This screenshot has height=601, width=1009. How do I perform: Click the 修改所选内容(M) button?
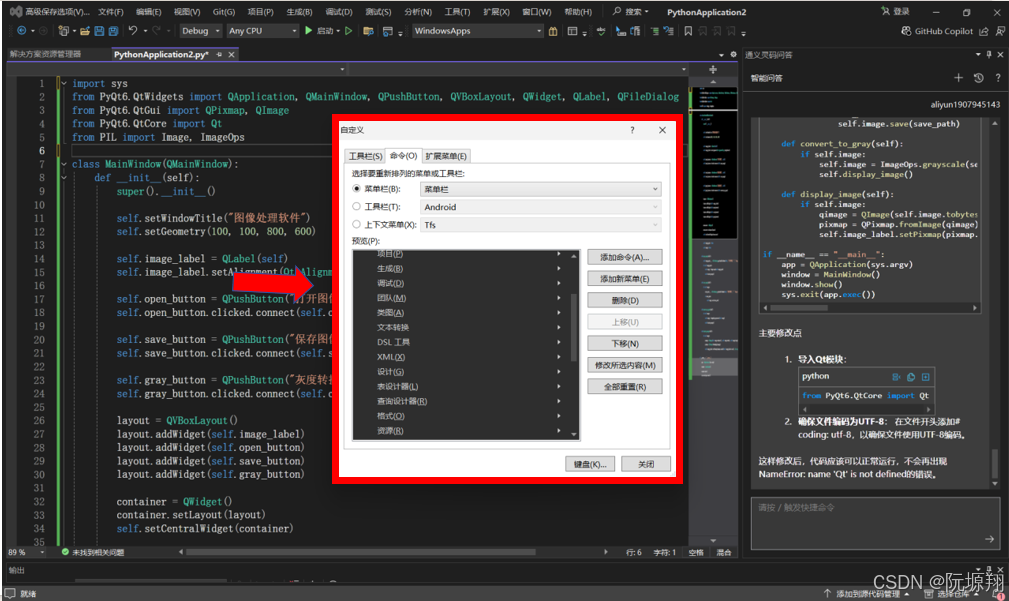(624, 365)
